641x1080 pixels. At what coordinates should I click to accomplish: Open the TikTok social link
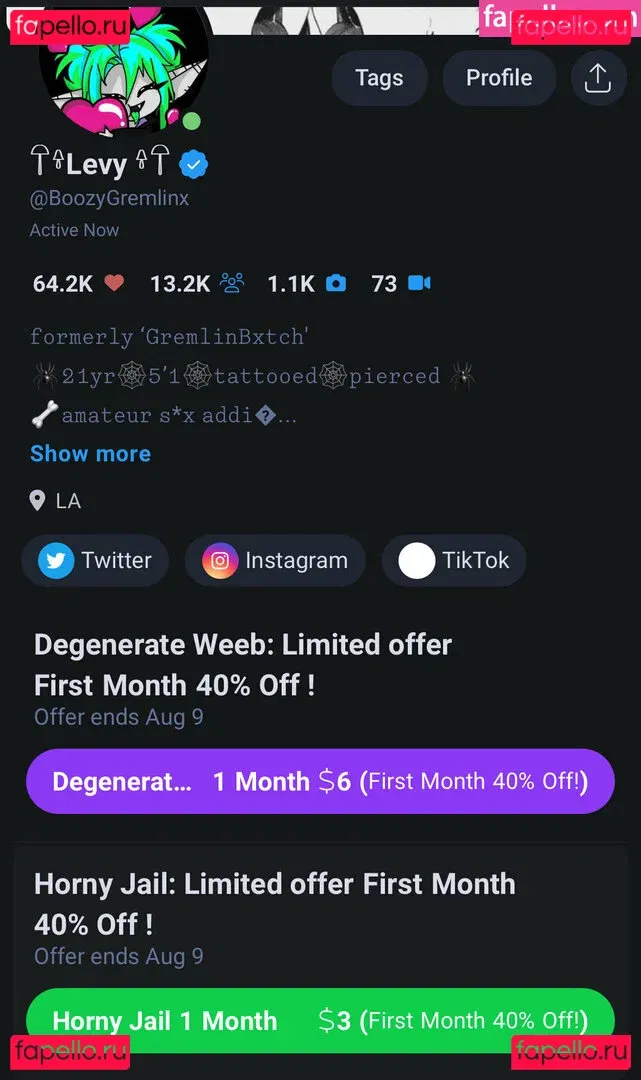point(454,561)
